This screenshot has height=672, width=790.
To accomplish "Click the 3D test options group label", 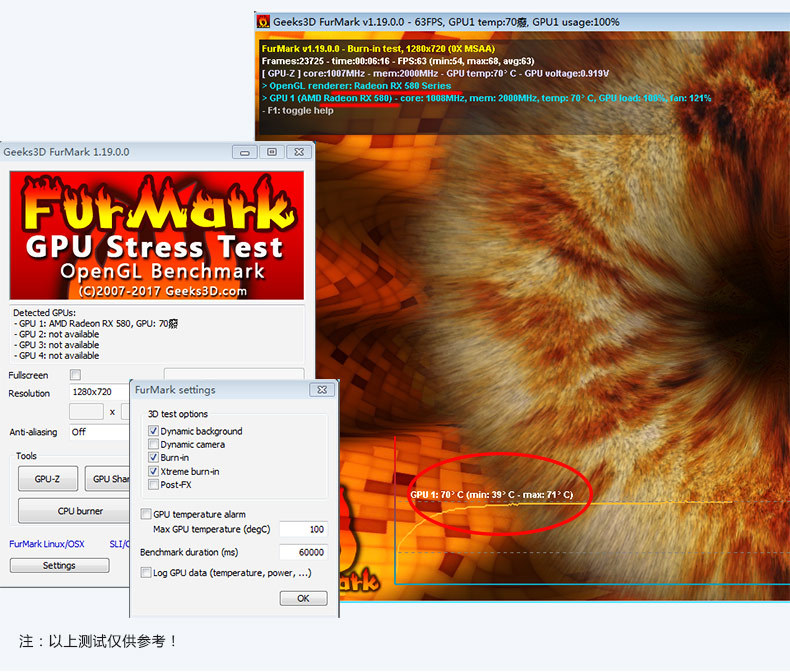I will [178, 414].
